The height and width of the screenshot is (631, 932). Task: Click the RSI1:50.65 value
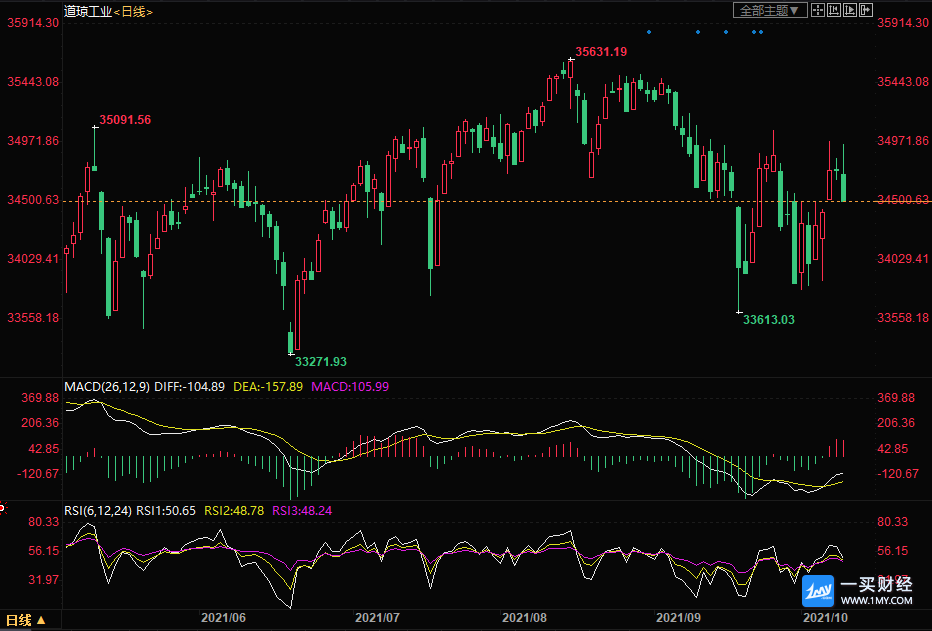(x=166, y=511)
